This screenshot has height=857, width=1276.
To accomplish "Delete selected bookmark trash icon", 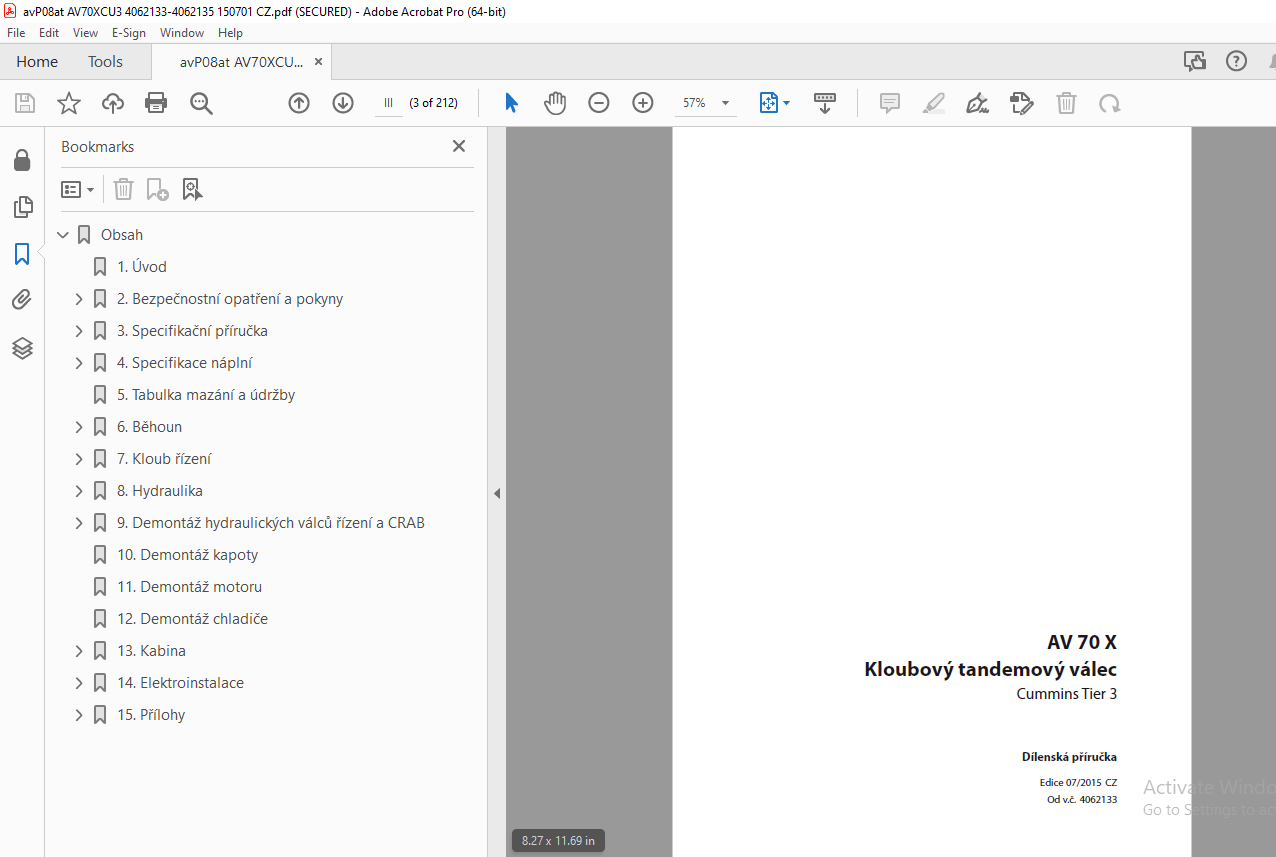I will click(123, 189).
